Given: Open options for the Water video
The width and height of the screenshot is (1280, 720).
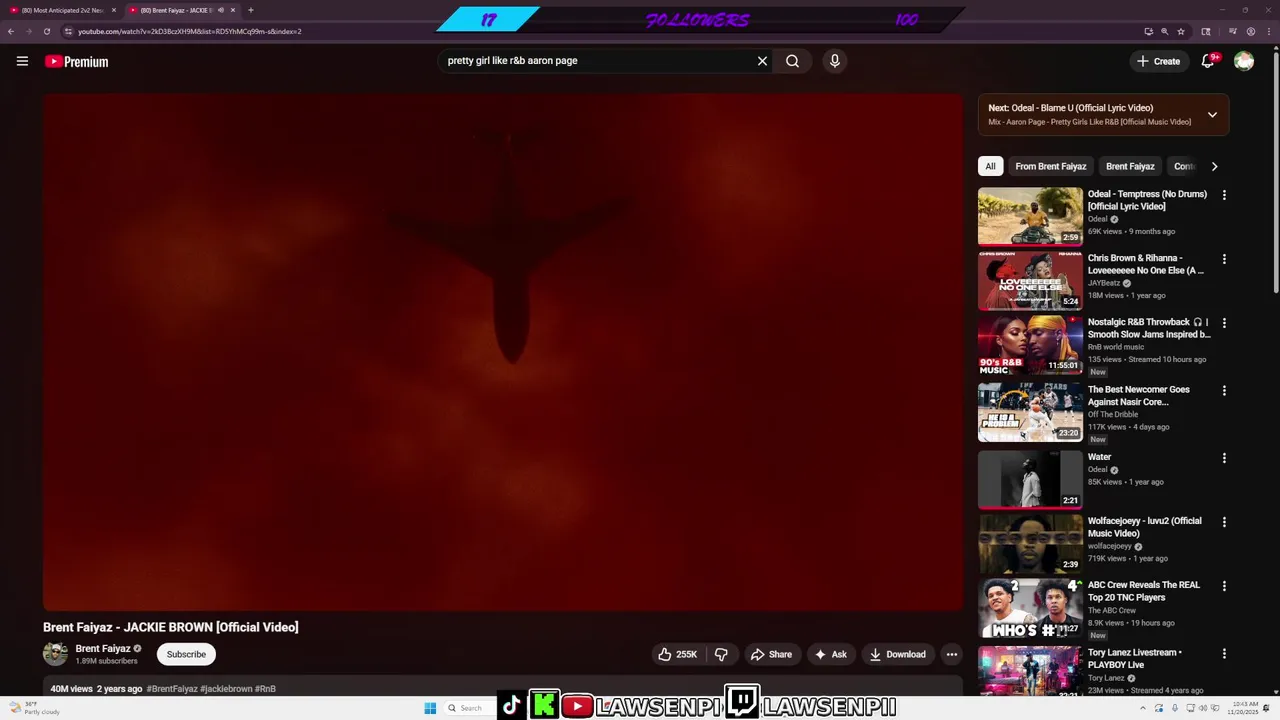Looking at the screenshot, I should [x=1224, y=458].
